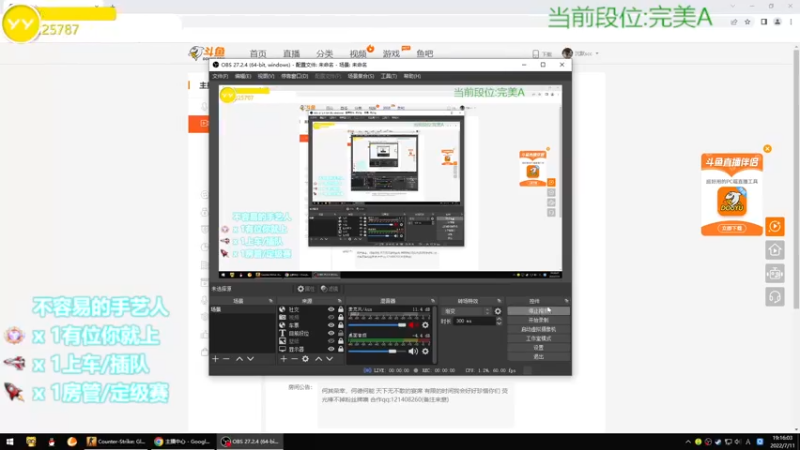Pop out the Audio Mixer dock panel
The width and height of the screenshot is (800, 450).
433,301
